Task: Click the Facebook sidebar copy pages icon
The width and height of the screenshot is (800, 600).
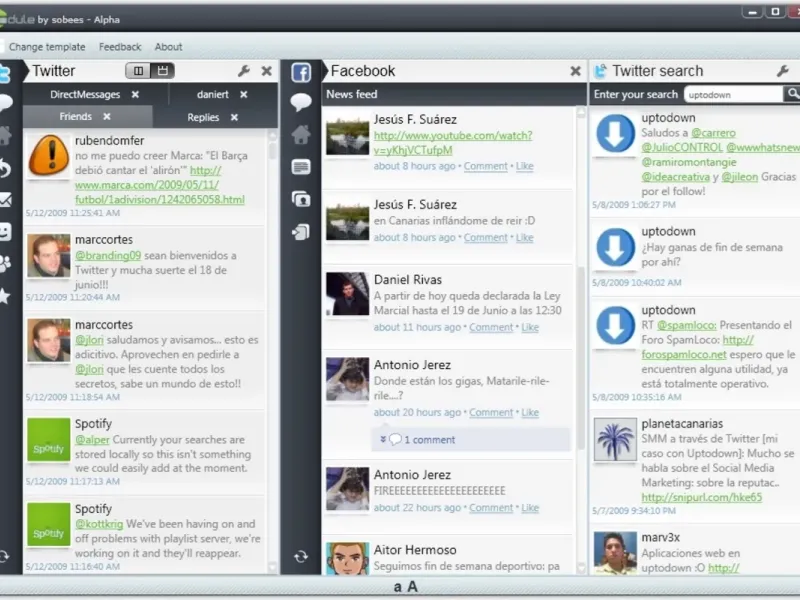Action: [301, 232]
